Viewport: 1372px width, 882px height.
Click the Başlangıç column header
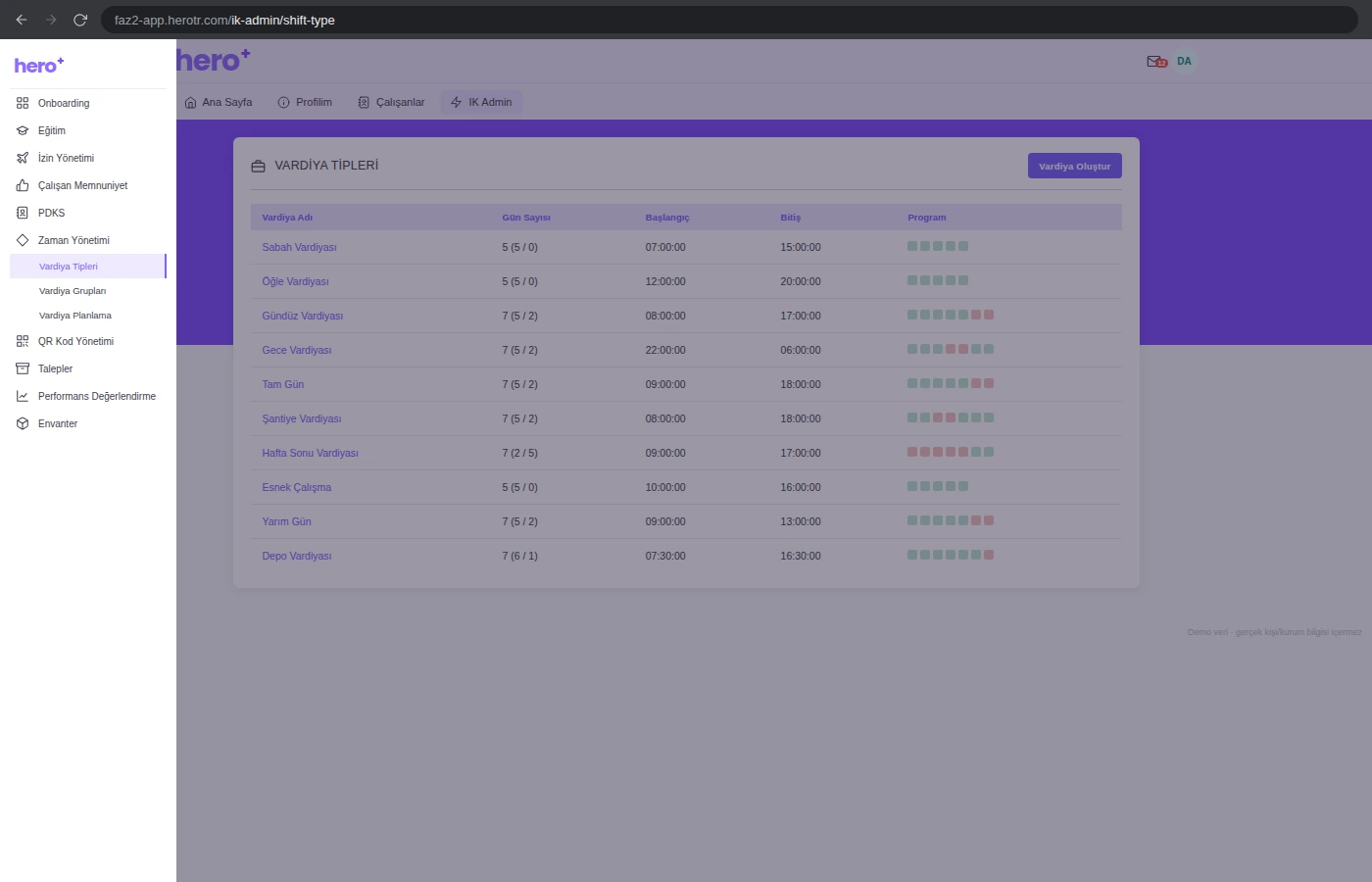click(667, 218)
